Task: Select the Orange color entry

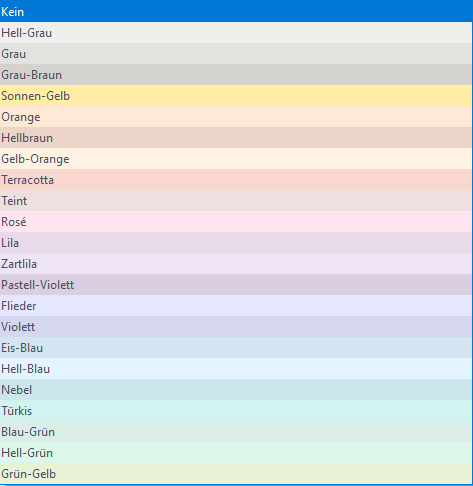Action: pyautogui.click(x=236, y=117)
